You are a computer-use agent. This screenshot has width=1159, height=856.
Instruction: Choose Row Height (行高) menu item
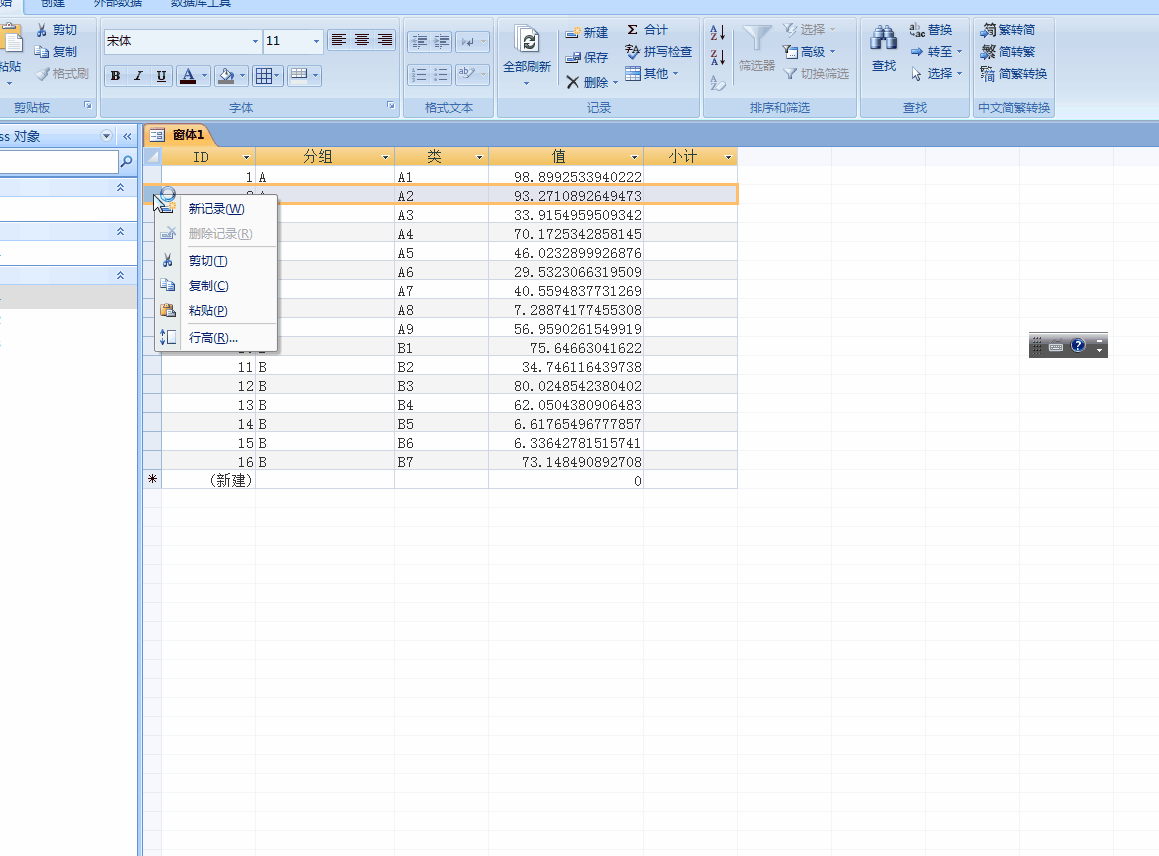tap(216, 338)
